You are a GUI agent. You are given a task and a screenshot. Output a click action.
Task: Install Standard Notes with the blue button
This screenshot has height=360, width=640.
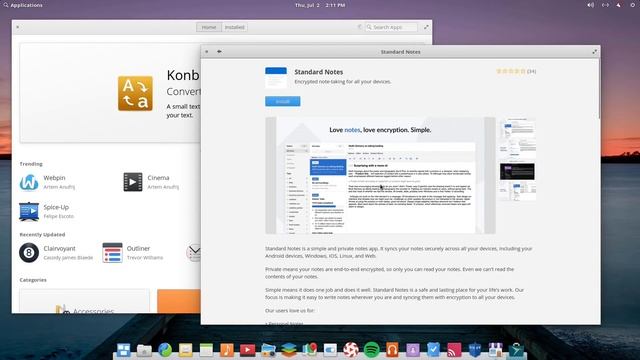point(282,101)
